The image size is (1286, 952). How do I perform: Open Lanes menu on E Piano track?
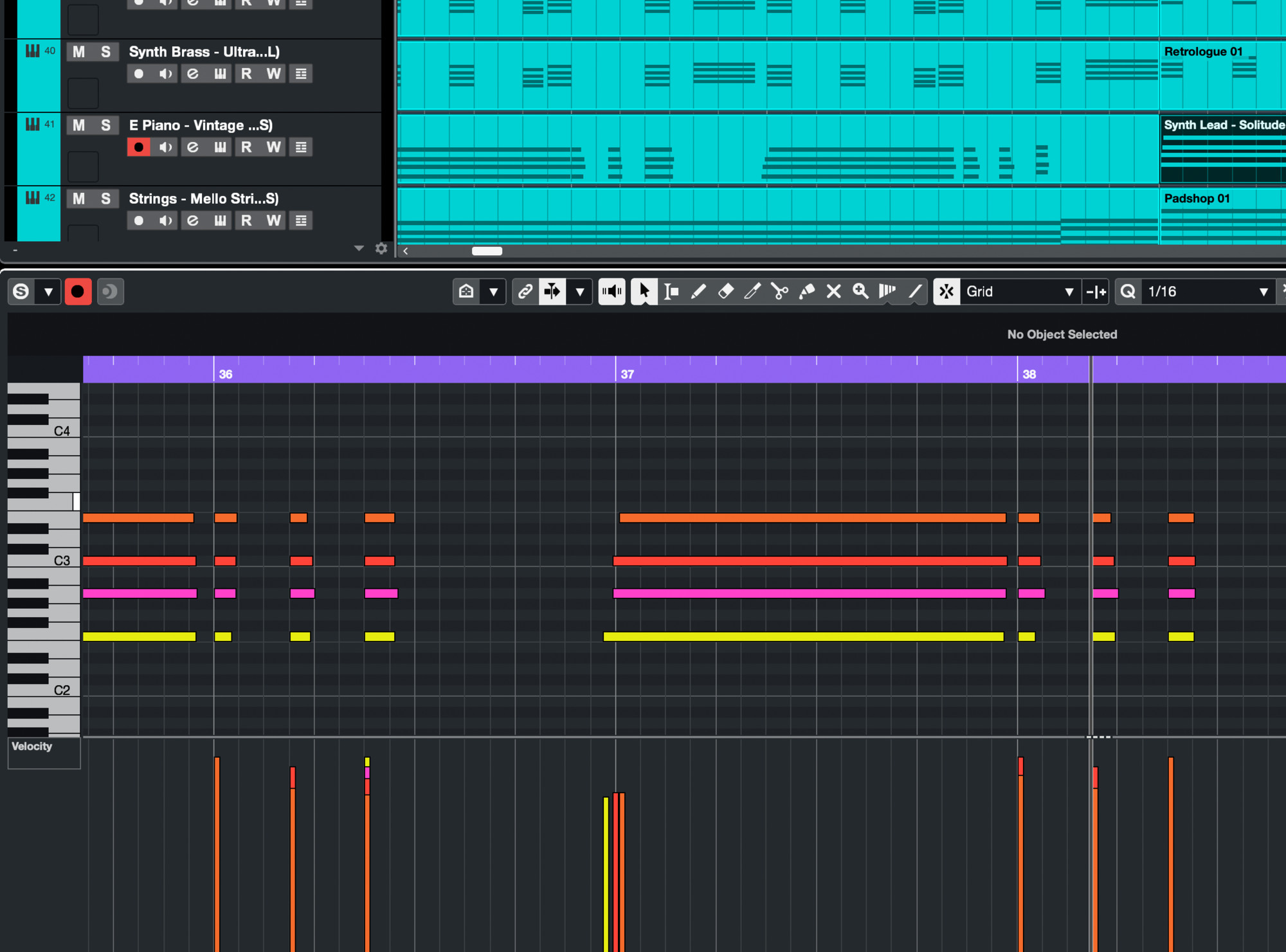point(301,147)
